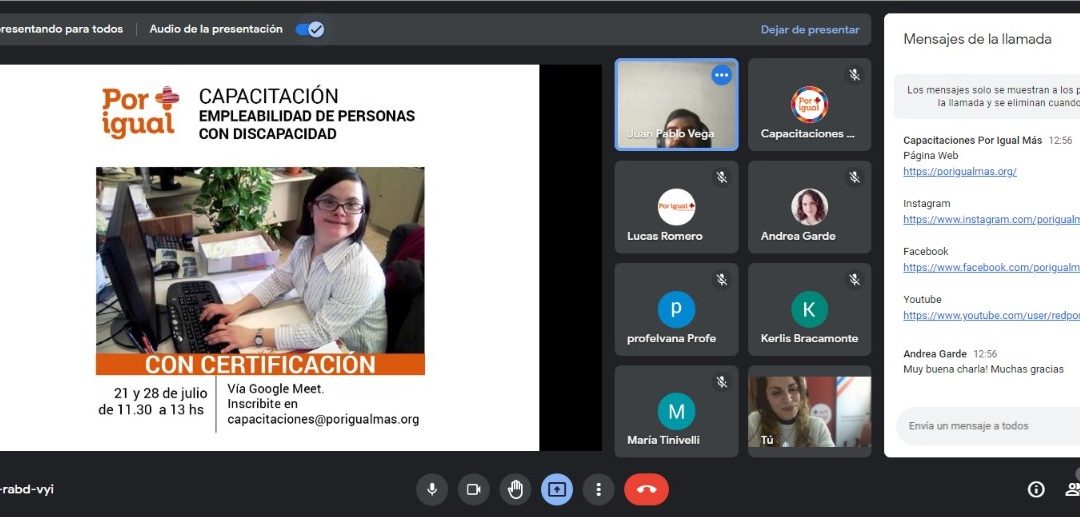
Task: Open the Facebook link in chat
Action: point(991,267)
